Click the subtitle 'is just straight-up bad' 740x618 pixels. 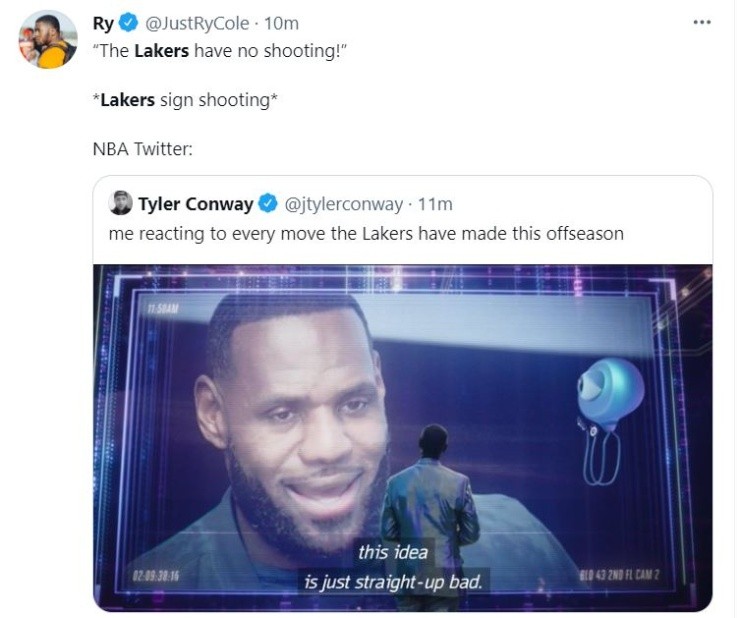click(393, 580)
